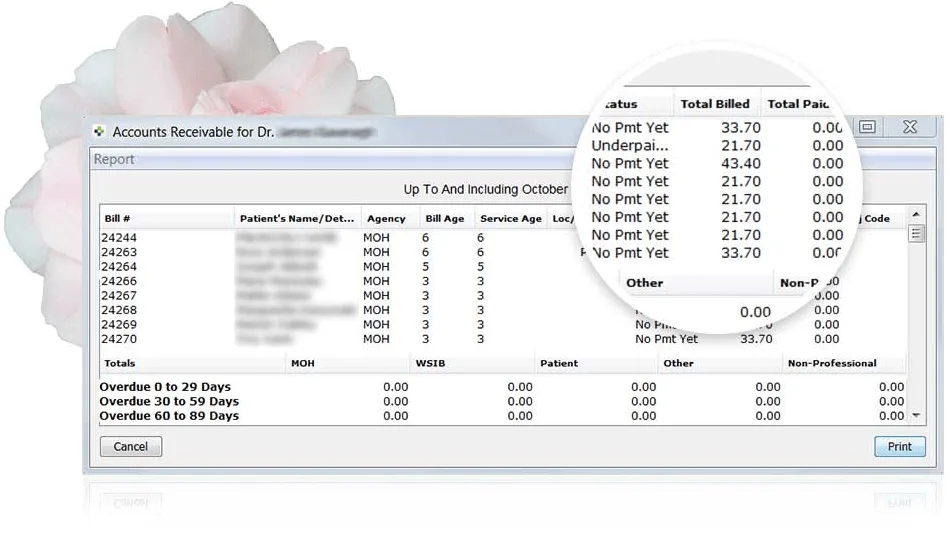Click the Totals column header
Screen dimensions: 950x553
193,363
